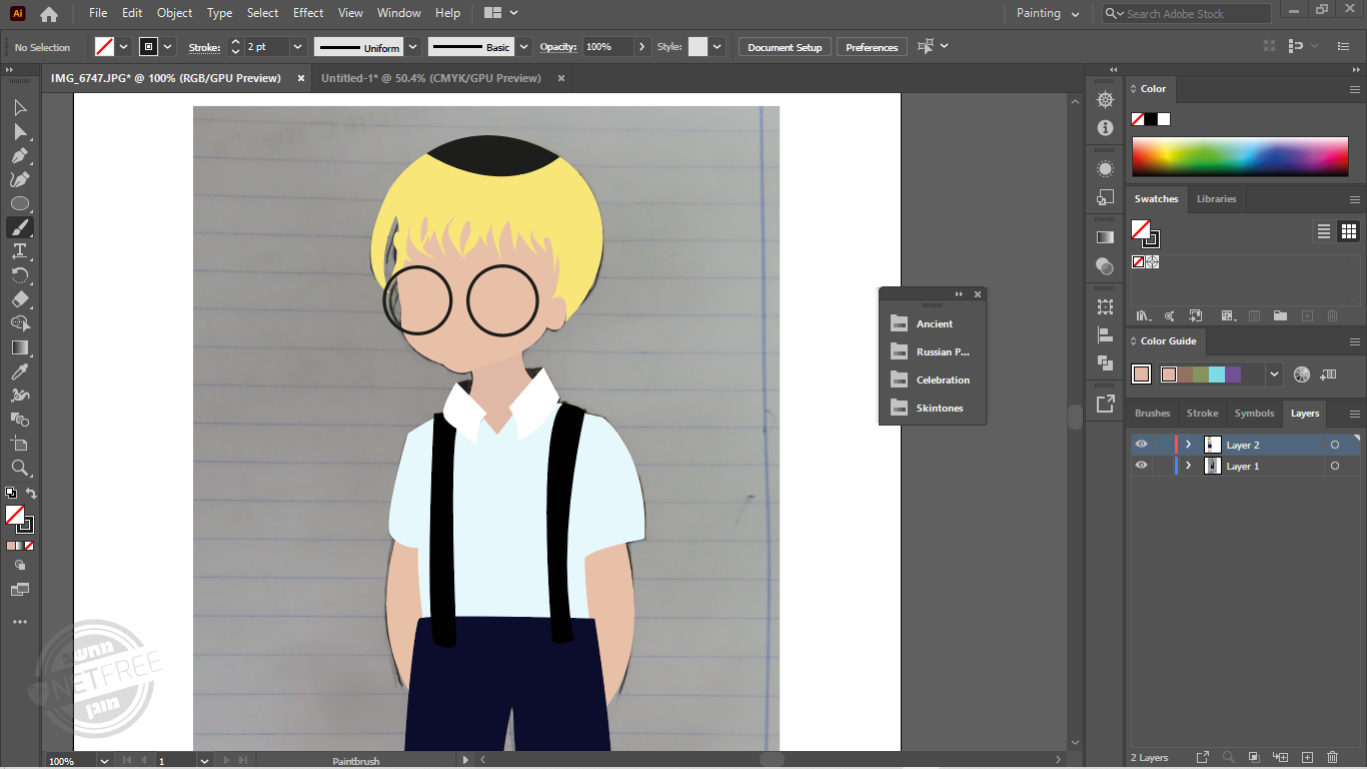
Task: Toggle visibility of Layer 1
Action: [1141, 465]
